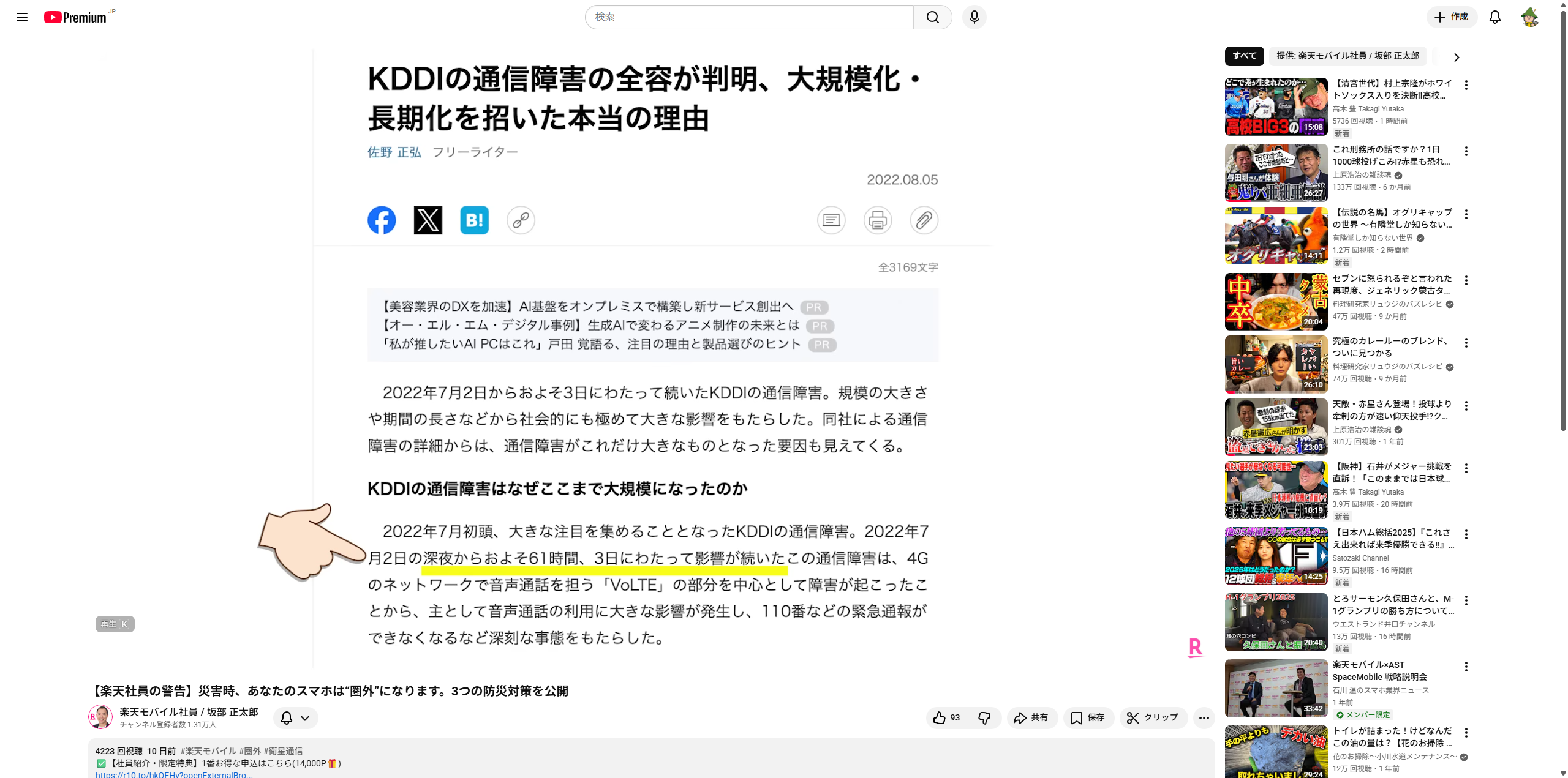Open options menu for オグリキャップ video

point(1466,214)
